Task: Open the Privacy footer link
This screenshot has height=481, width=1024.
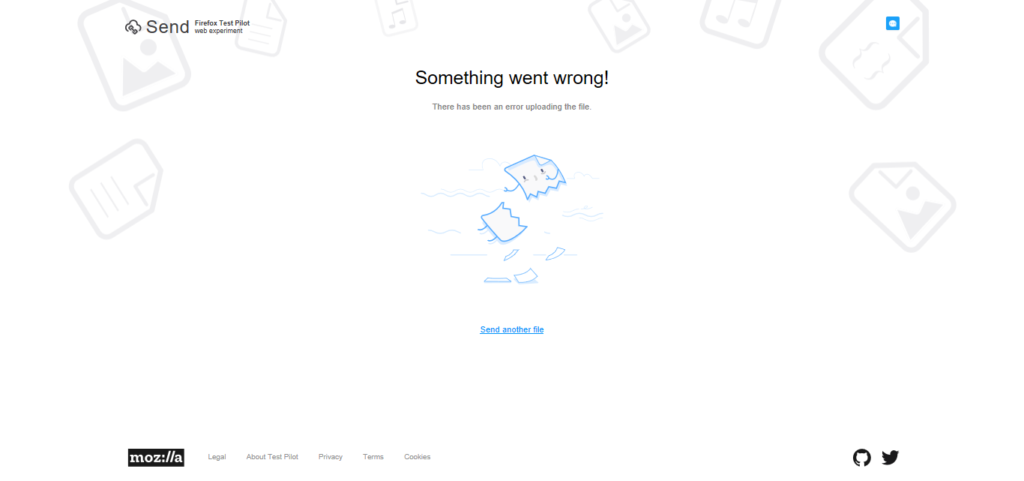Action: 330,457
